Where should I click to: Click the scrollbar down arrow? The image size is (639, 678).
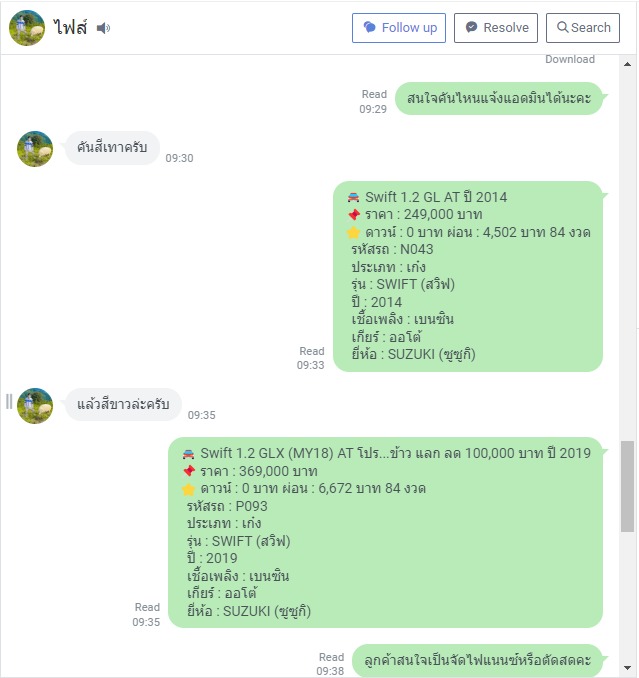(627, 668)
